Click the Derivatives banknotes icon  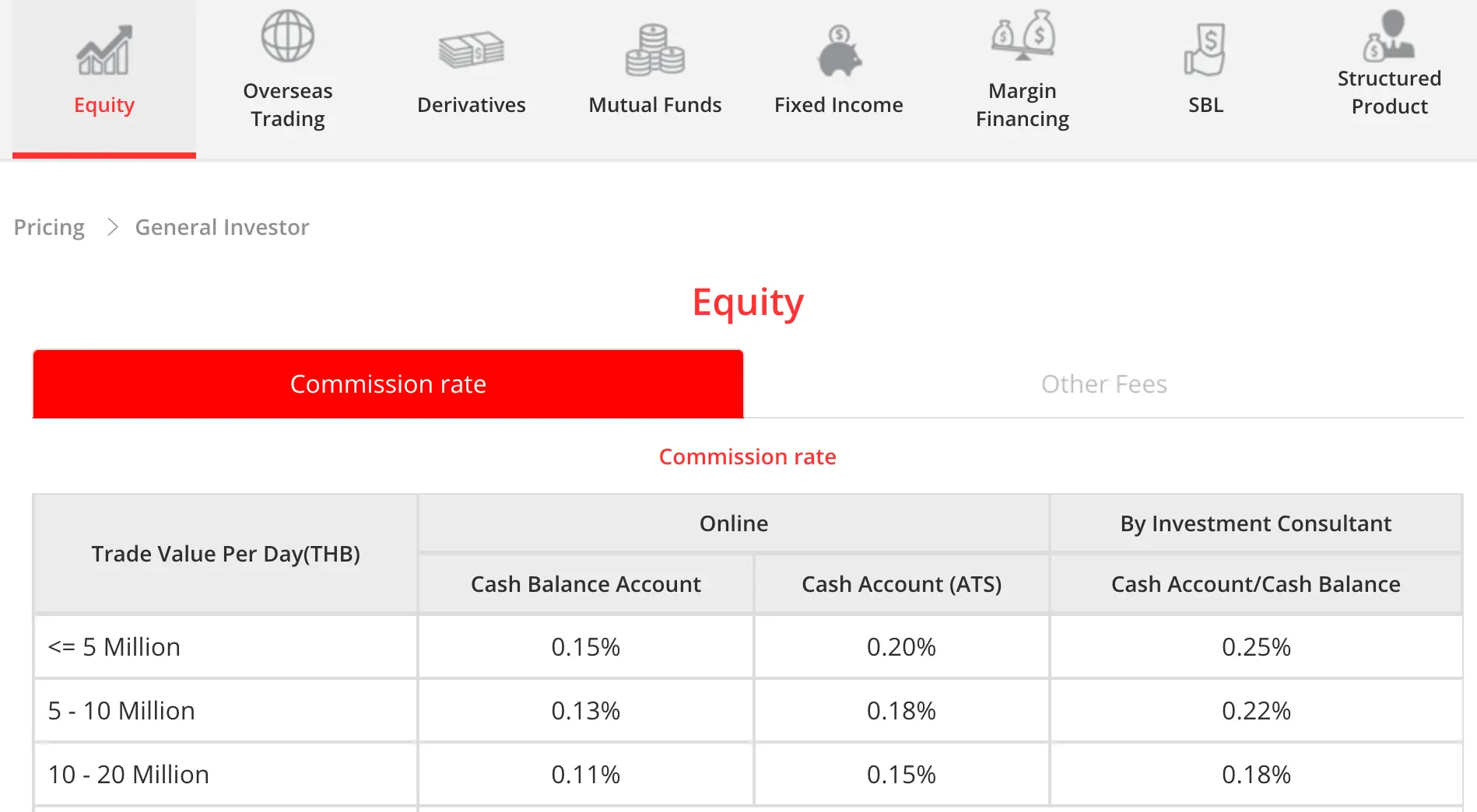471,51
